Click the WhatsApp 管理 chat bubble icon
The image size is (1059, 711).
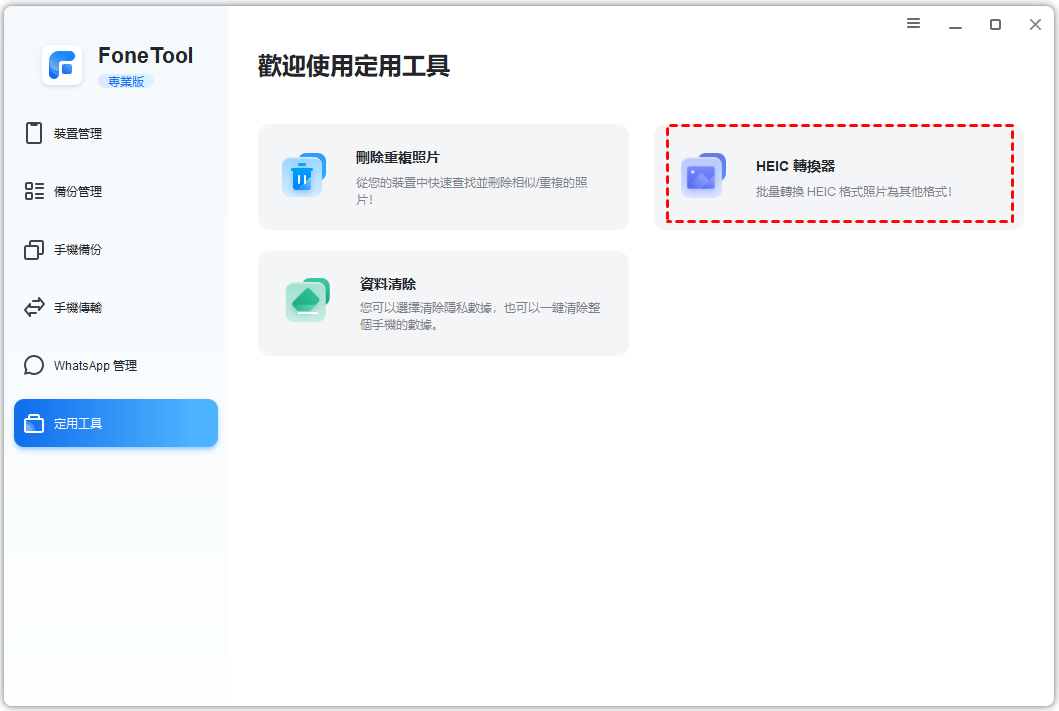tap(34, 365)
